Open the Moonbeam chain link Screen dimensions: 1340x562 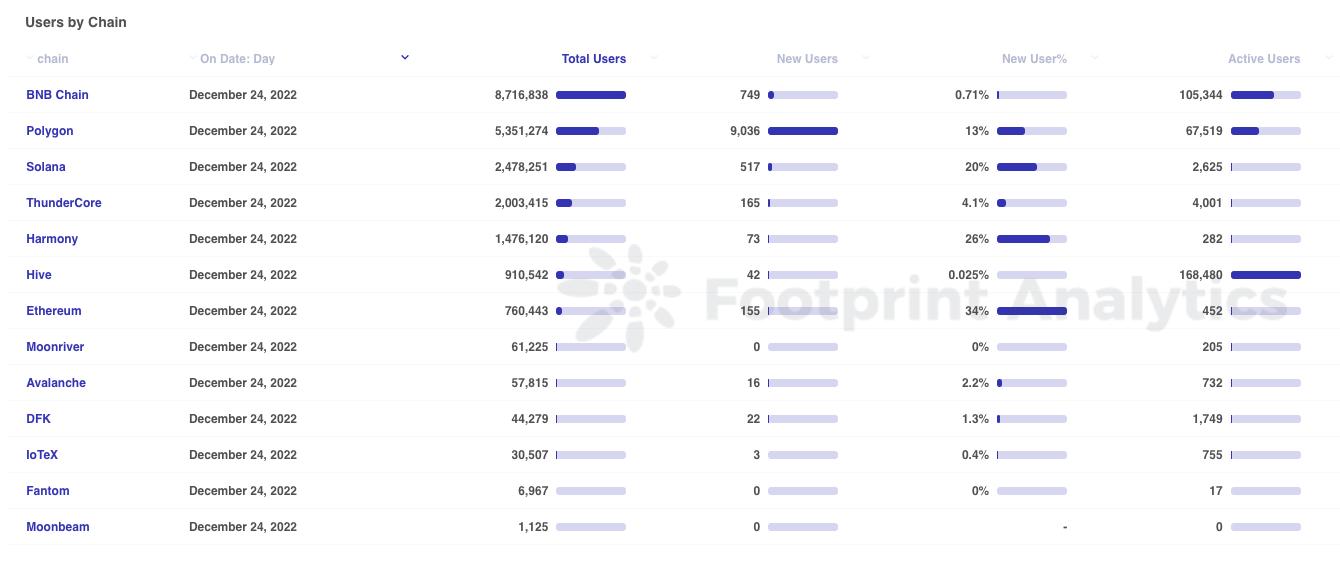click(58, 527)
